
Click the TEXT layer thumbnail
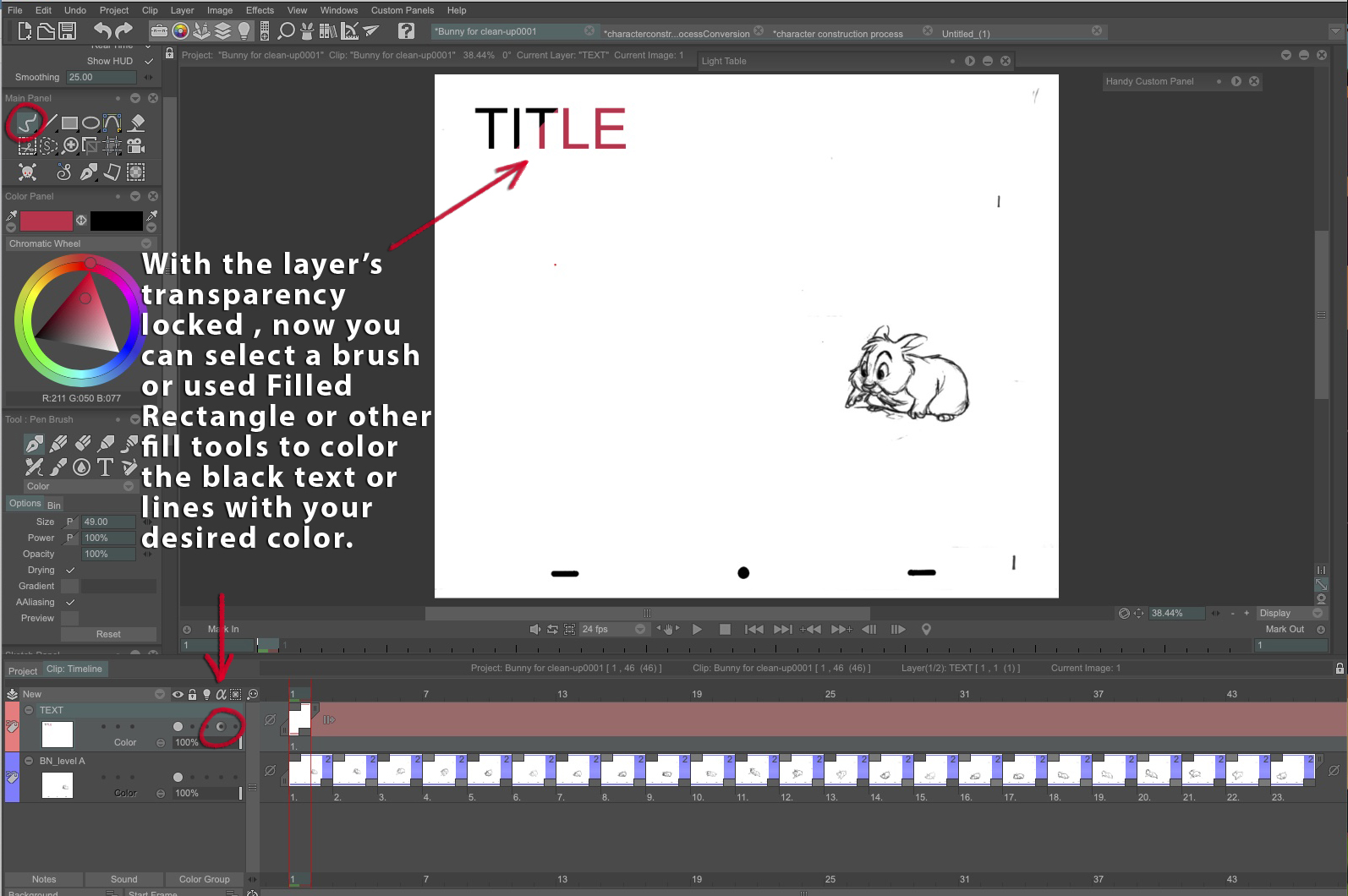point(58,734)
